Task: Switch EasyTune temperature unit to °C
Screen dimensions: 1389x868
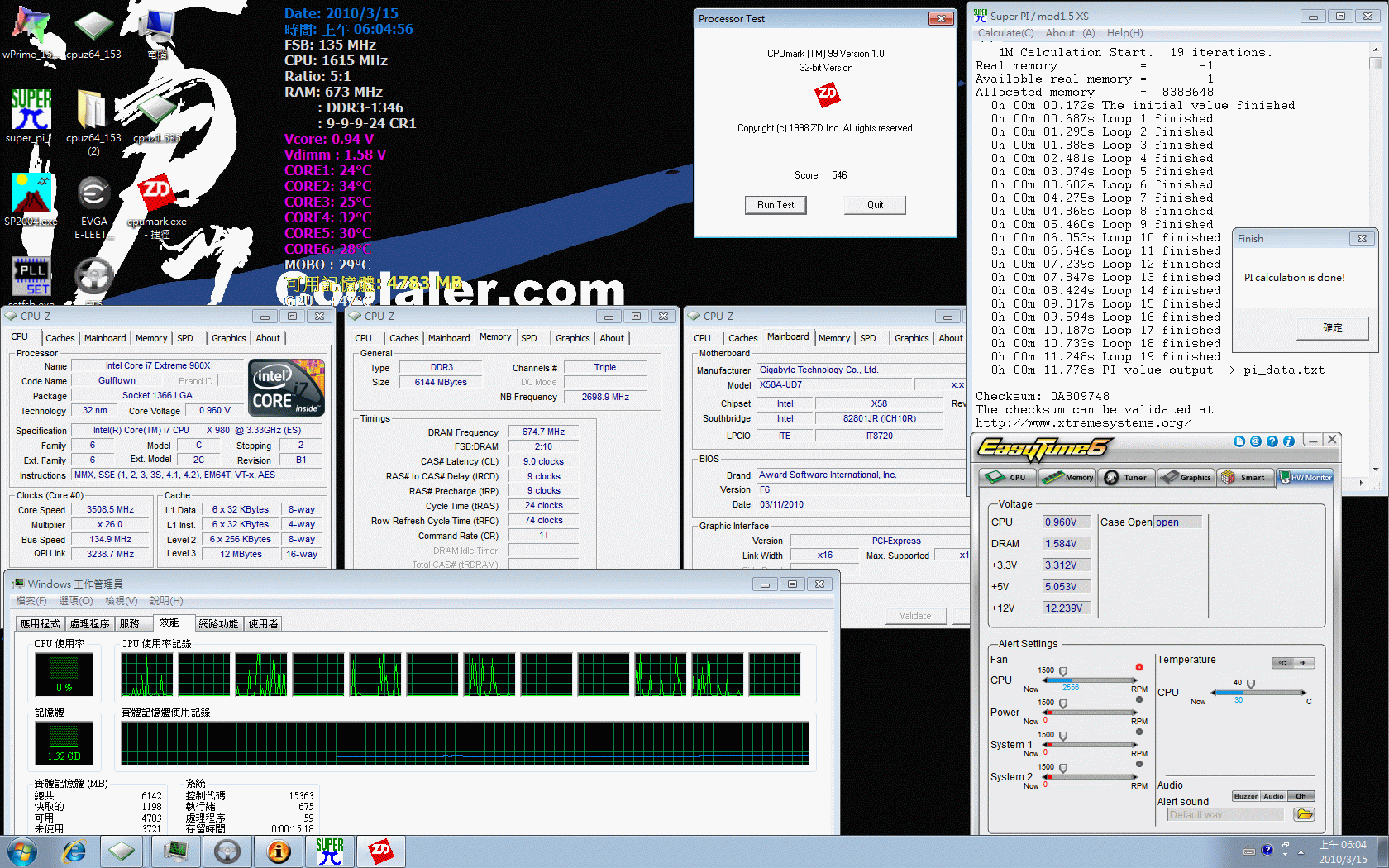Action: [1282, 663]
